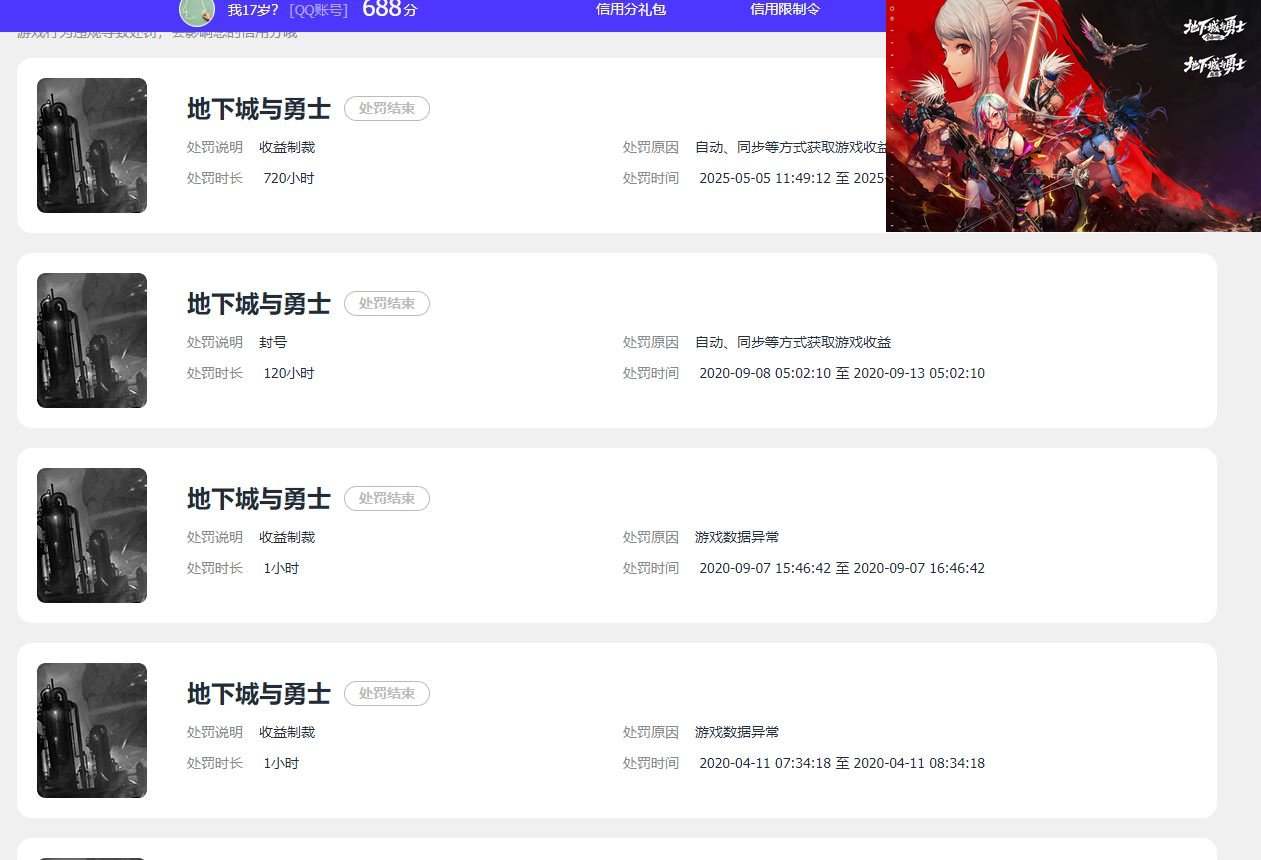Viewport: 1261px width, 860px height.
Task: Click the 688分 credit score
Action: pos(389,9)
